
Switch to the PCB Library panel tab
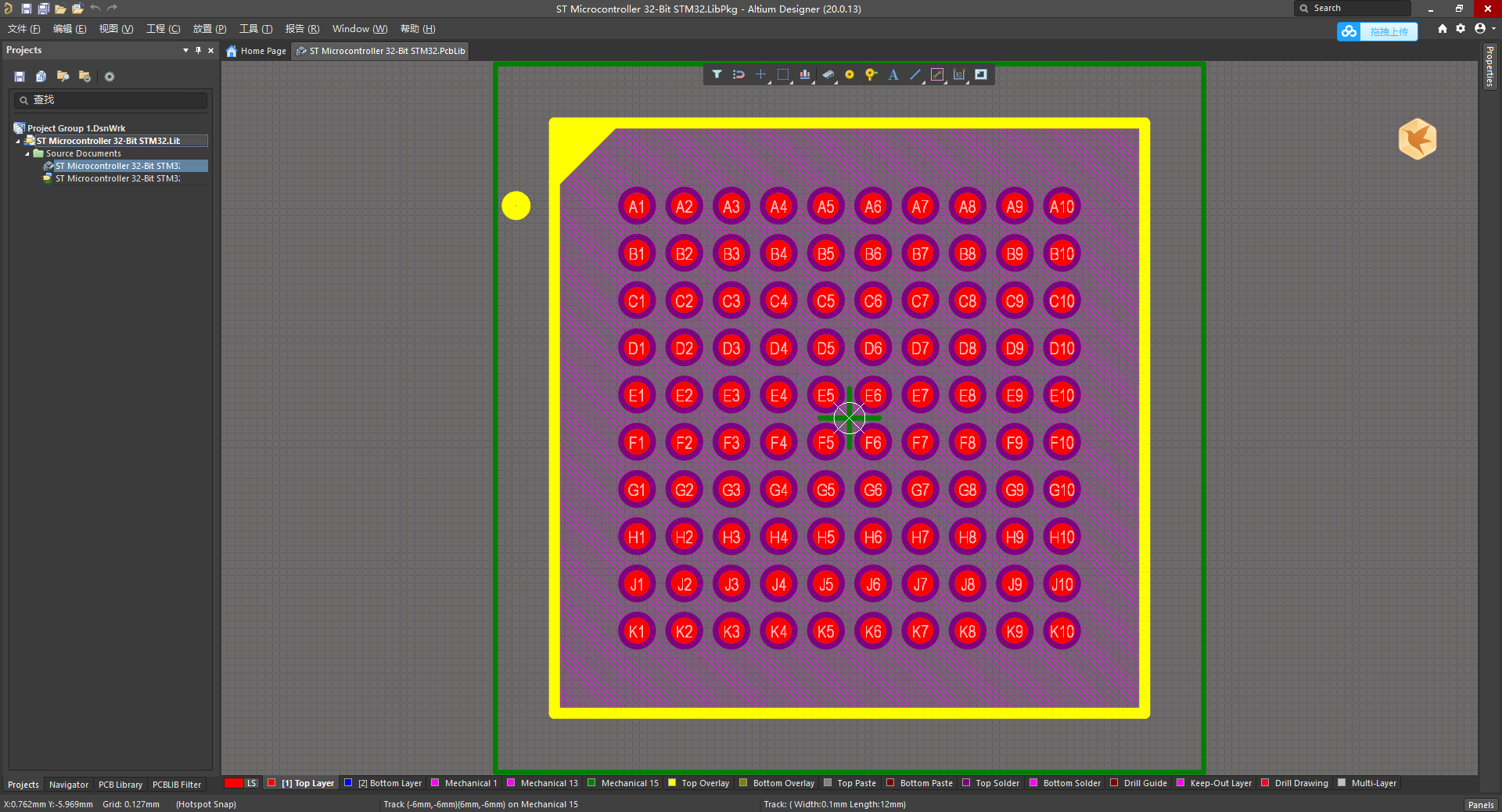coord(120,785)
